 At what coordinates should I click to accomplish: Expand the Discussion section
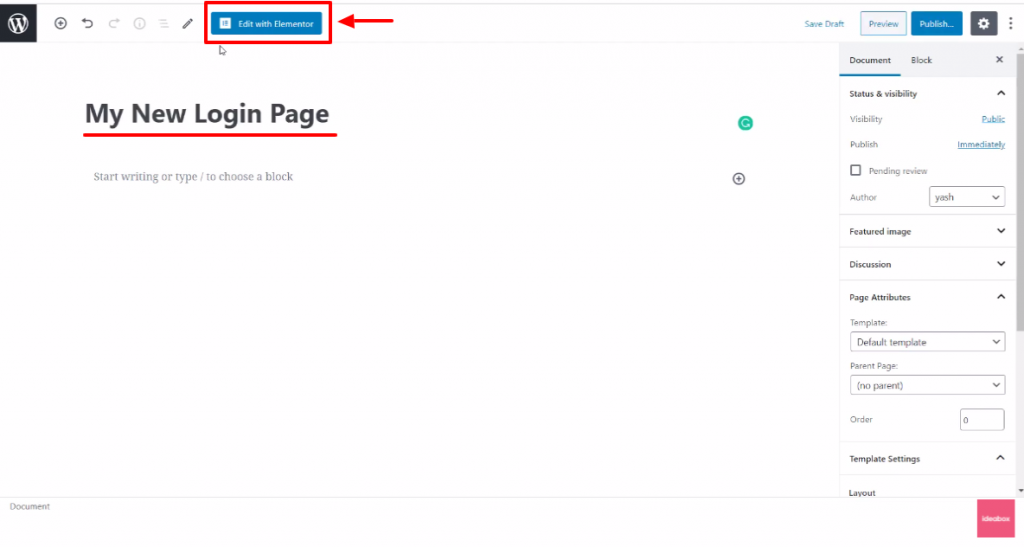(x=927, y=264)
